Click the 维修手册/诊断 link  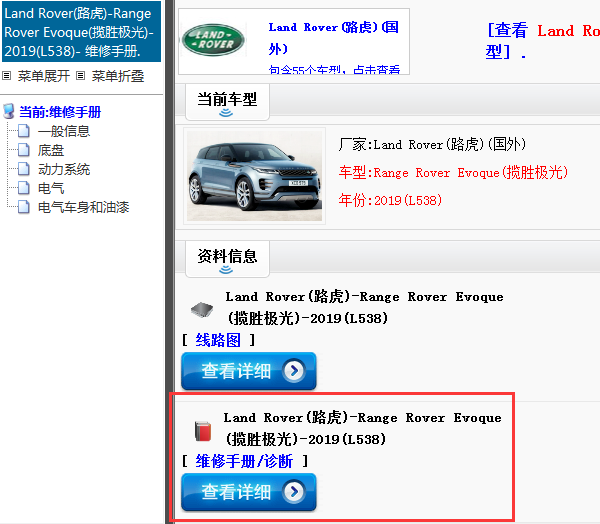[x=244, y=461]
